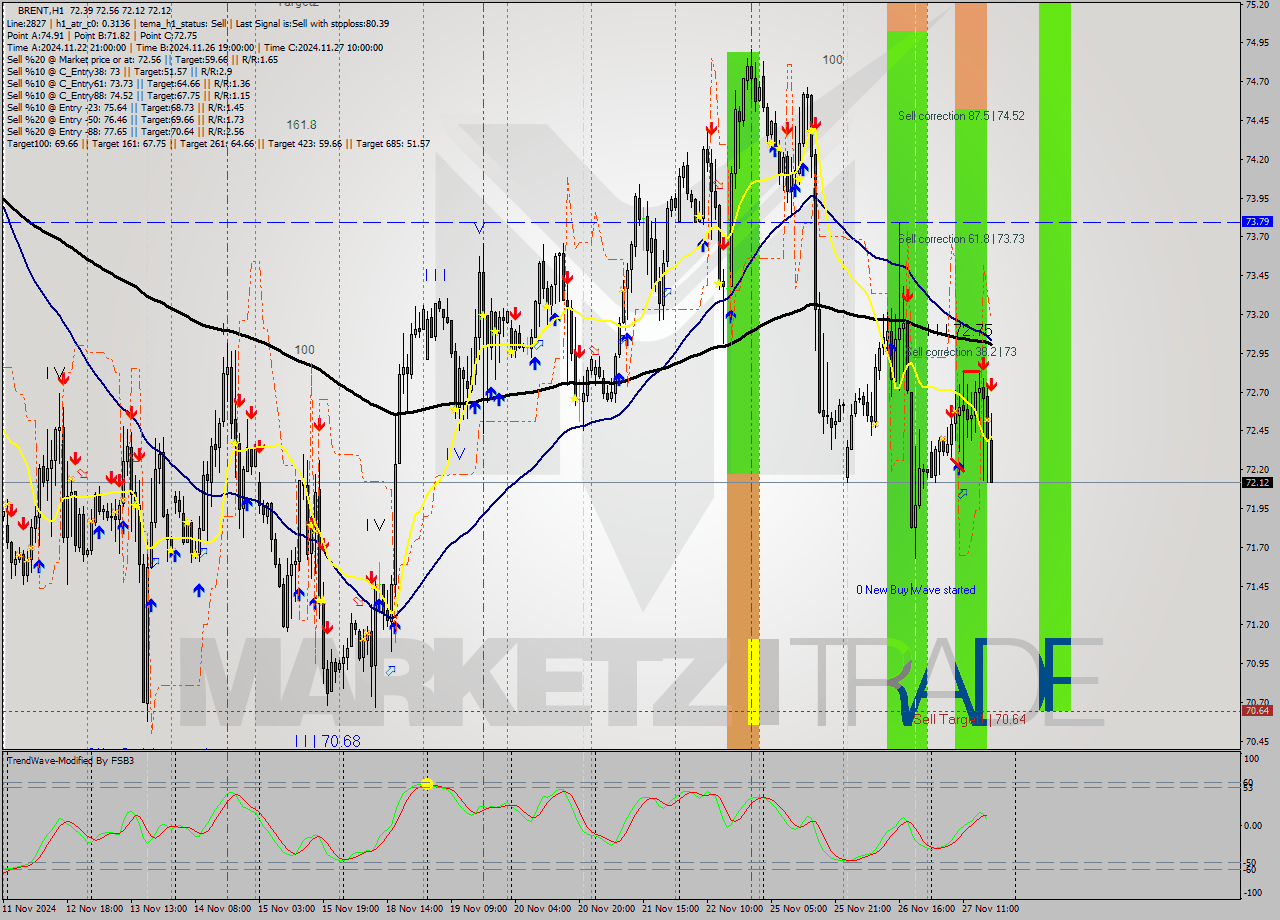The image size is (1280, 920).
Task: Click the 'Sell %20 @ Entry -50: 76.46' line
Action: [x=125, y=120]
